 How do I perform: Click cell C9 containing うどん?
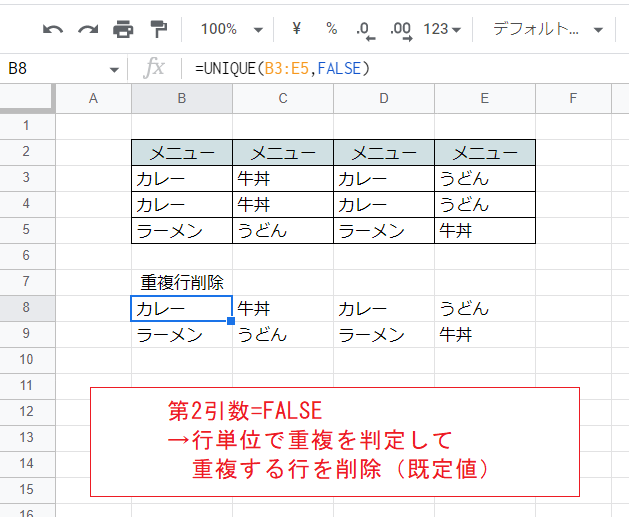point(283,335)
